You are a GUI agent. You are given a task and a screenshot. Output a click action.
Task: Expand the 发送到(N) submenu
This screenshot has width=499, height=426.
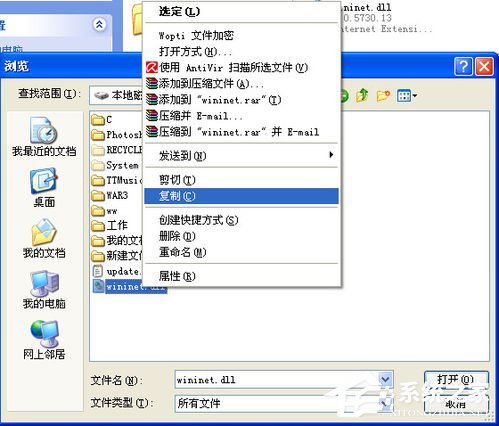pos(241,155)
